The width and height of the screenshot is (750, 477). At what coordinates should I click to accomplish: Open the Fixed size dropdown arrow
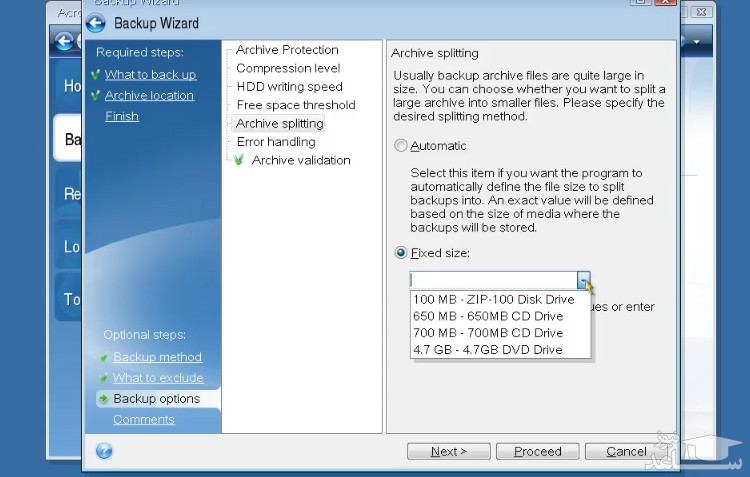(584, 281)
